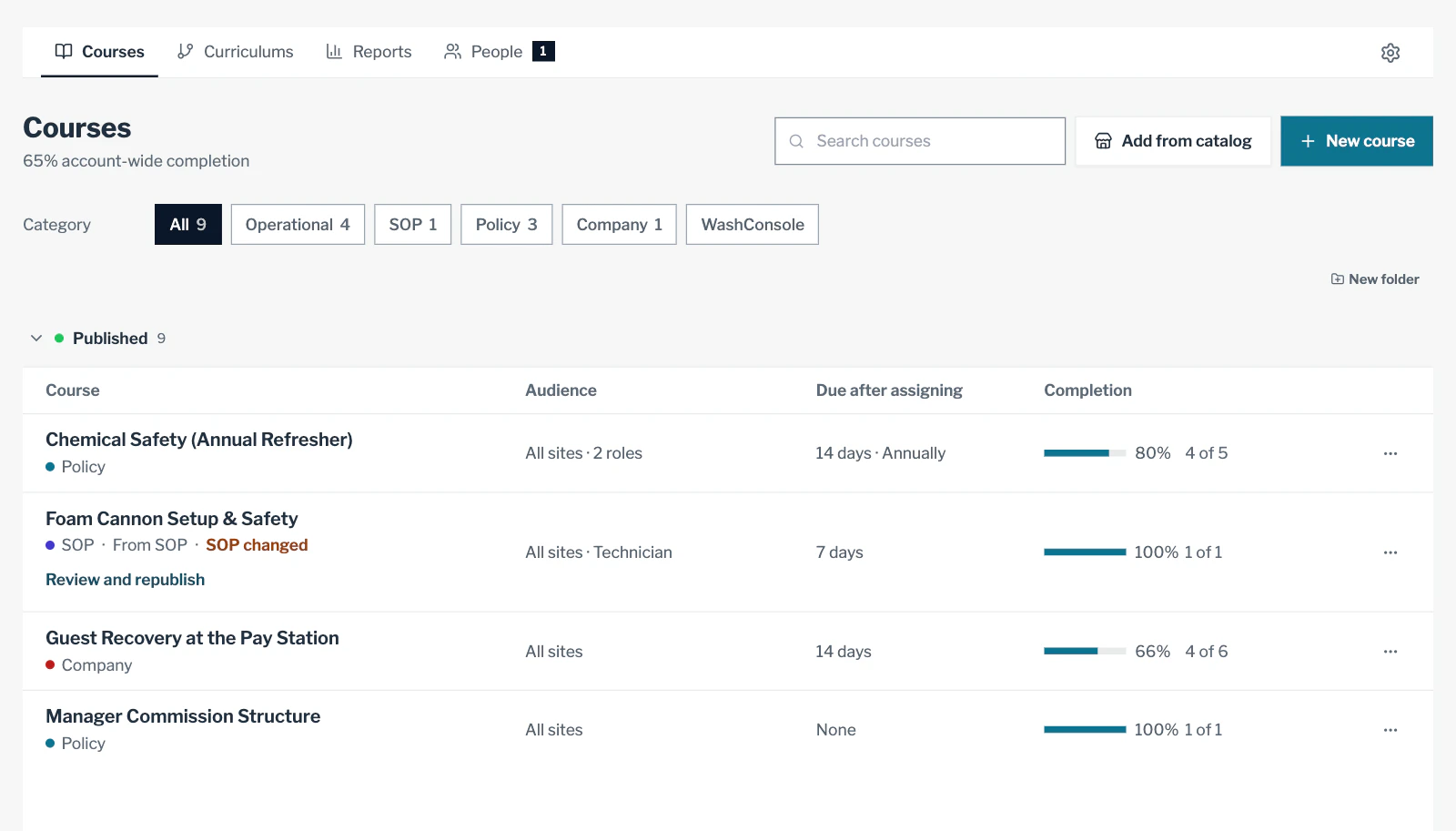The height and width of the screenshot is (831, 1456).
Task: Filter courses by SOP category
Action: [413, 225]
